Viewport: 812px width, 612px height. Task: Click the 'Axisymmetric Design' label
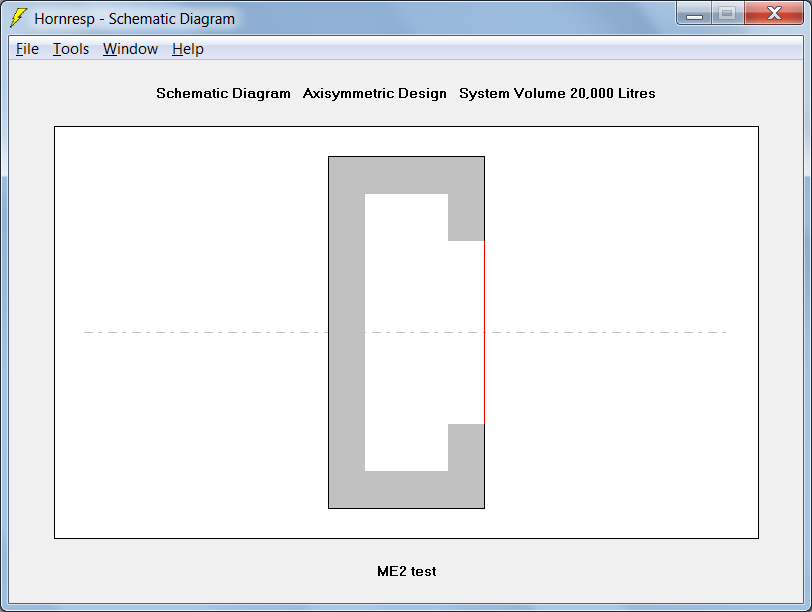tap(374, 93)
